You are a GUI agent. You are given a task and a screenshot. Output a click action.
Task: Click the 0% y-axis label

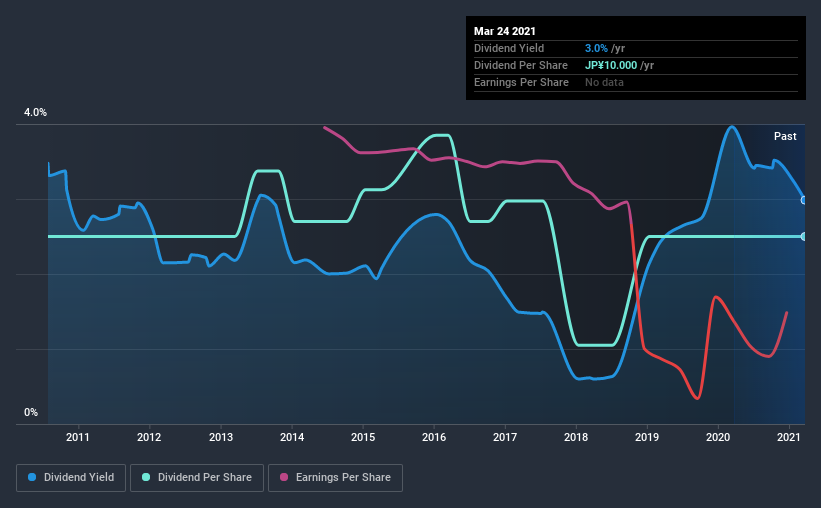click(x=31, y=412)
